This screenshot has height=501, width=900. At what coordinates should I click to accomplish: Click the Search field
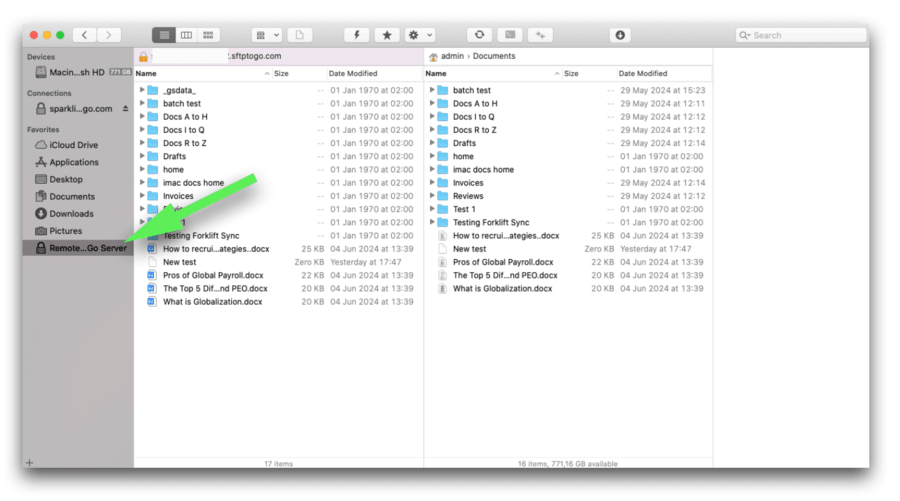pos(801,35)
